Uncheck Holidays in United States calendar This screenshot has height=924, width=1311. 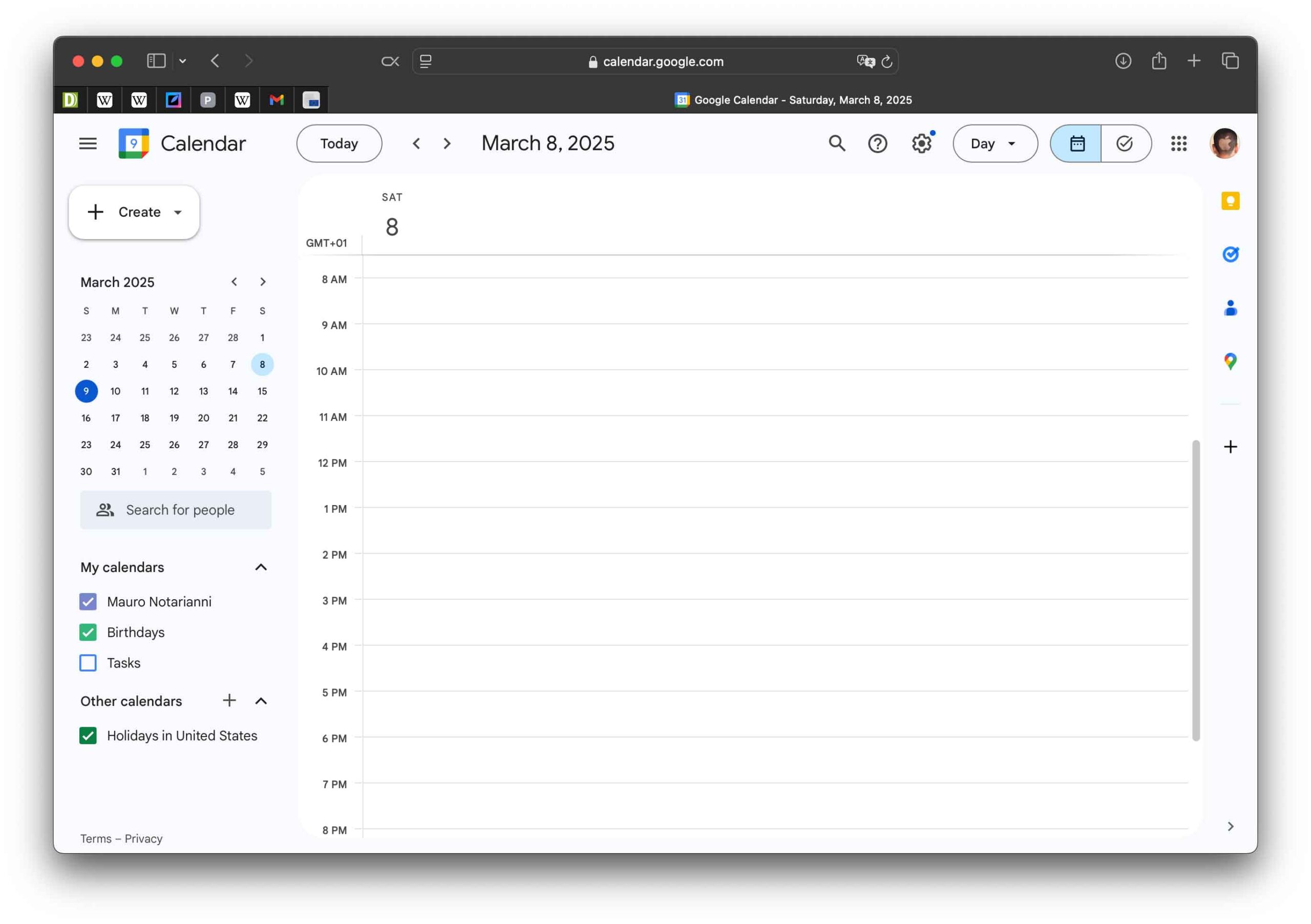(88, 736)
